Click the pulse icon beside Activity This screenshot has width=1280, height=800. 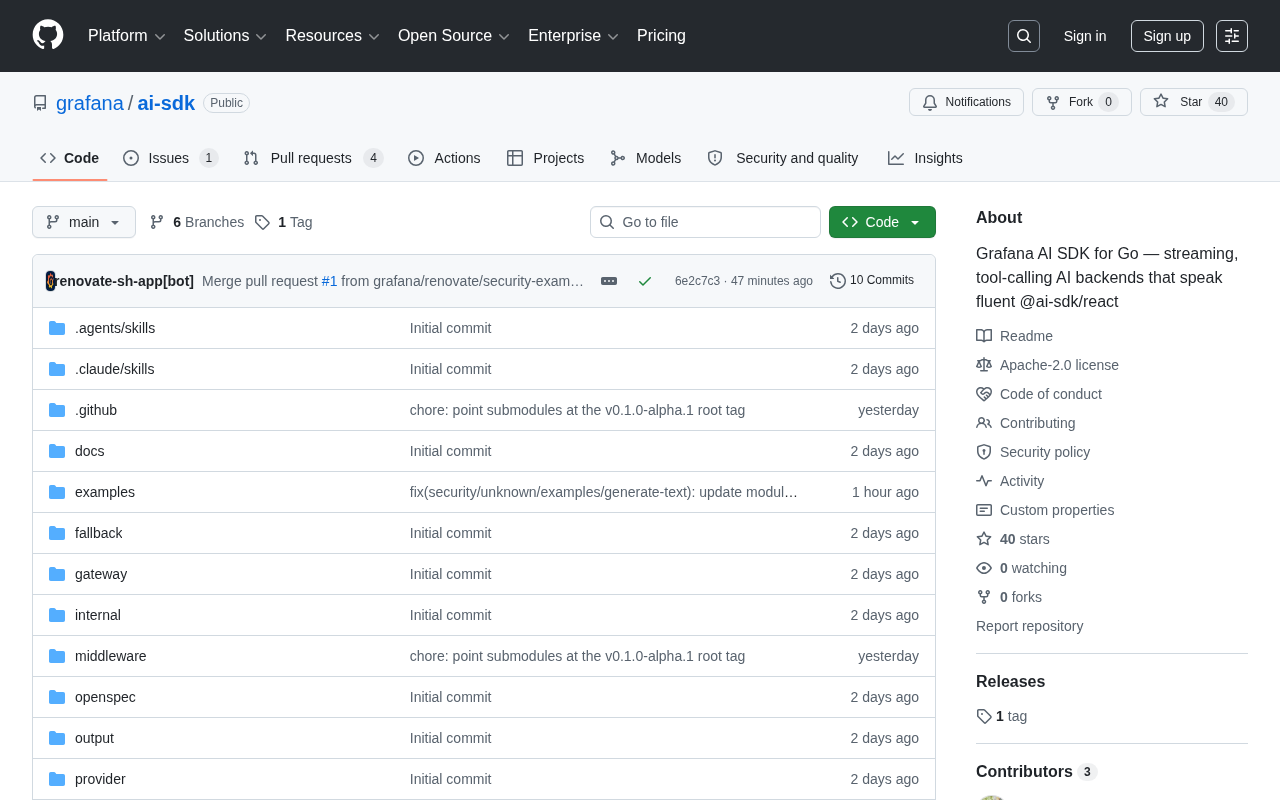984,481
